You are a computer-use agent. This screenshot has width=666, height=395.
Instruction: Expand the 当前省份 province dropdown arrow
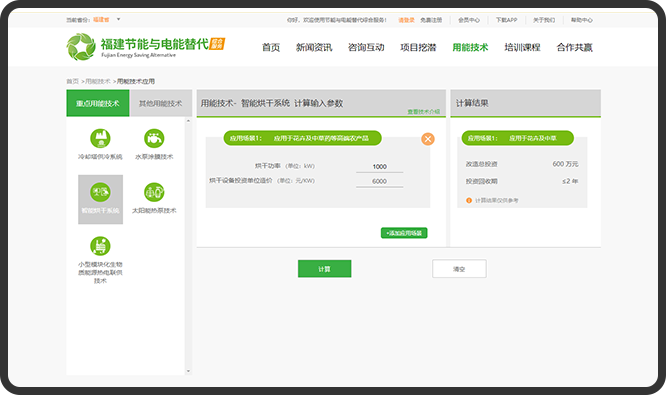(119, 19)
